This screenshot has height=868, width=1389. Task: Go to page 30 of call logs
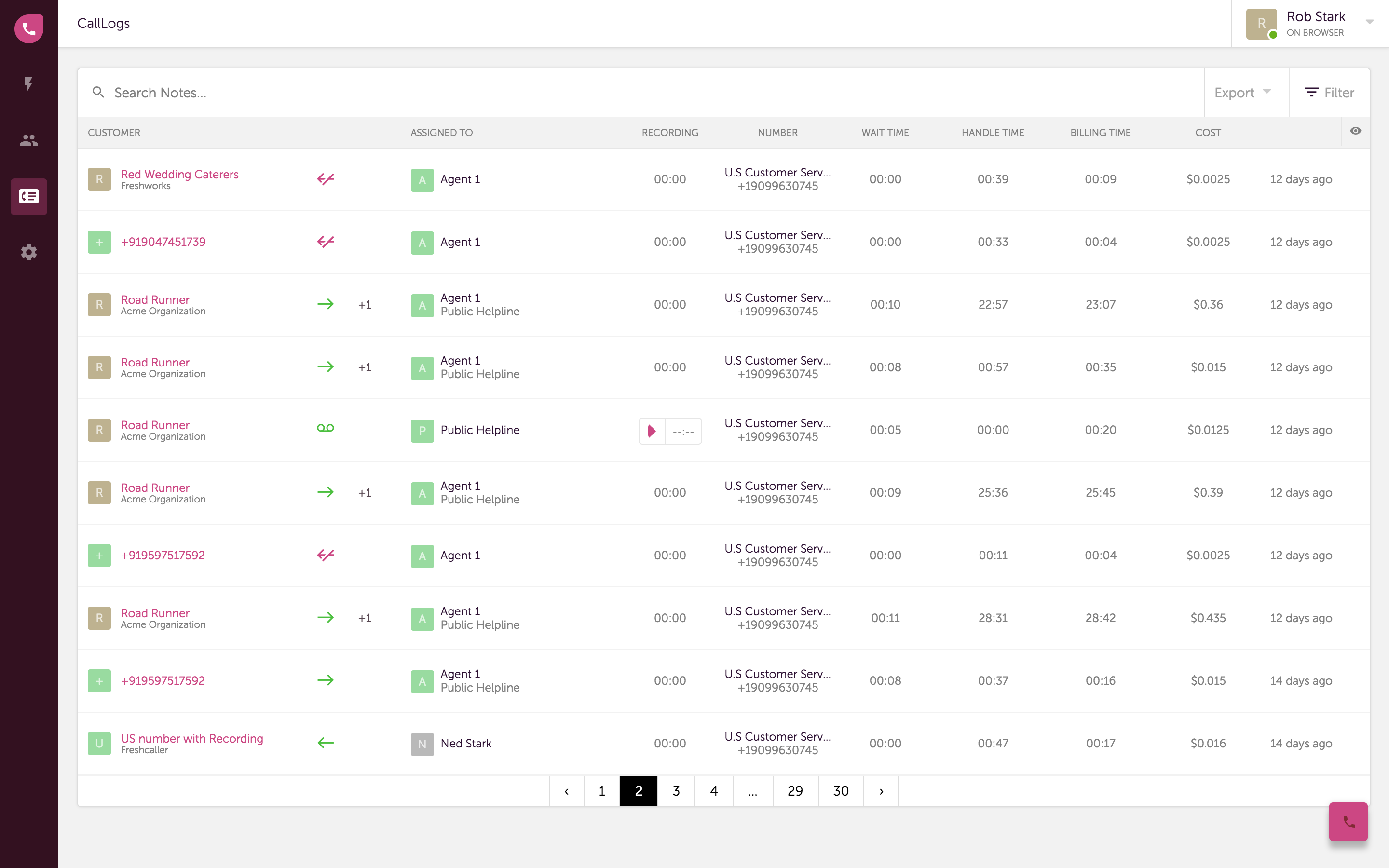[840, 790]
